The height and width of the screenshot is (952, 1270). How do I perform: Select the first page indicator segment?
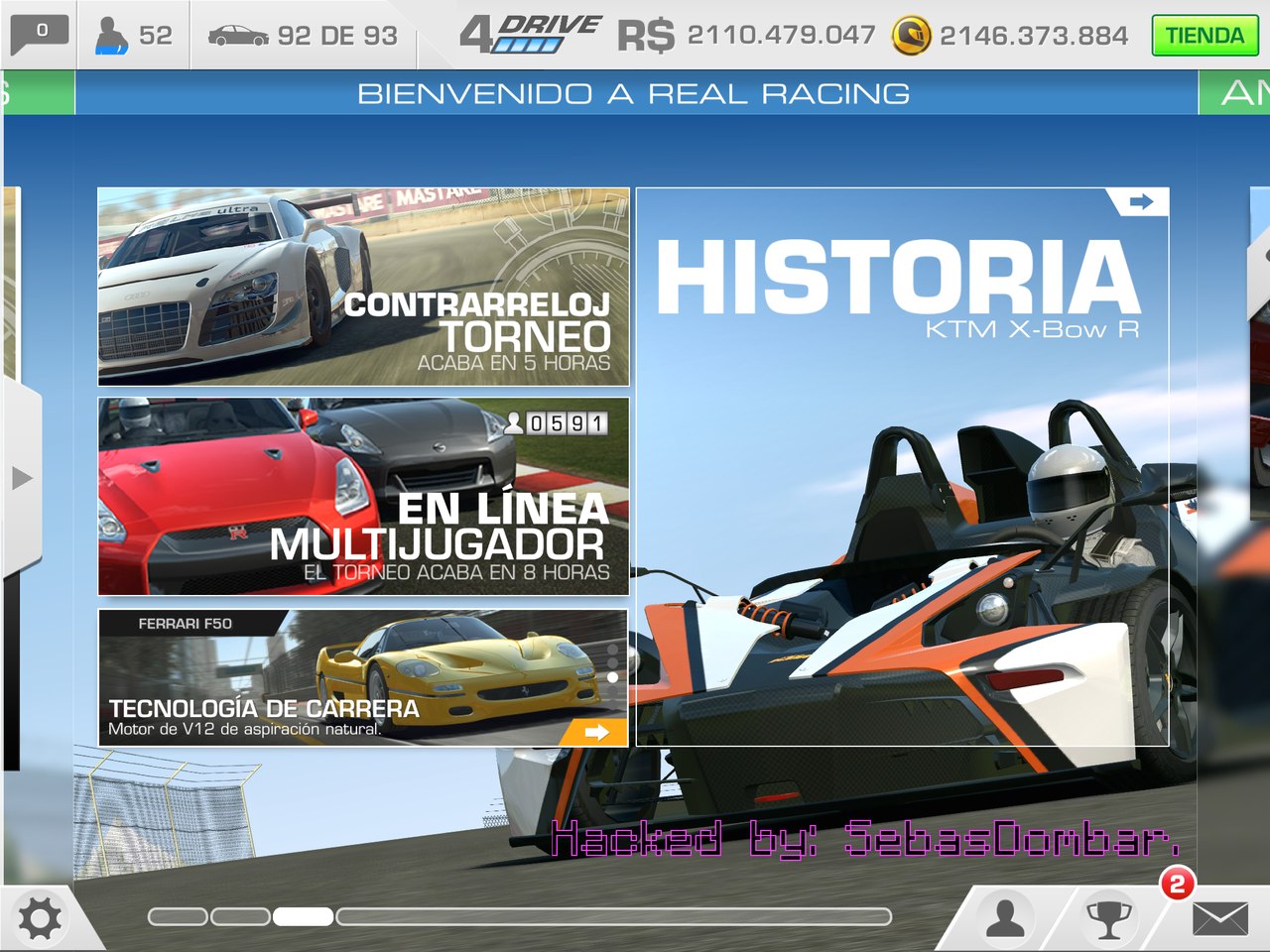177,916
